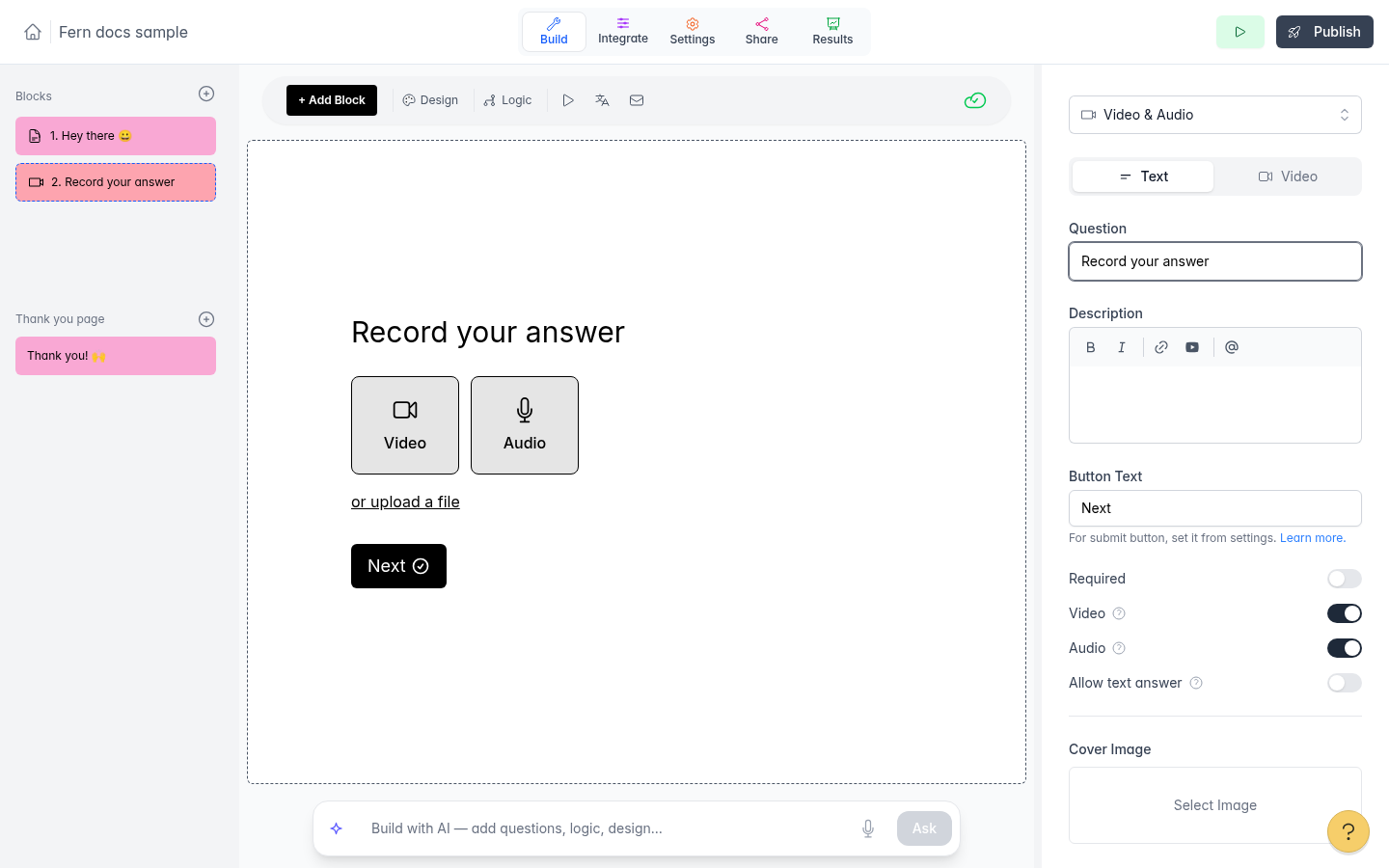Switch to the Integrate tab
Image resolution: width=1389 pixels, height=868 pixels.
[x=623, y=32]
